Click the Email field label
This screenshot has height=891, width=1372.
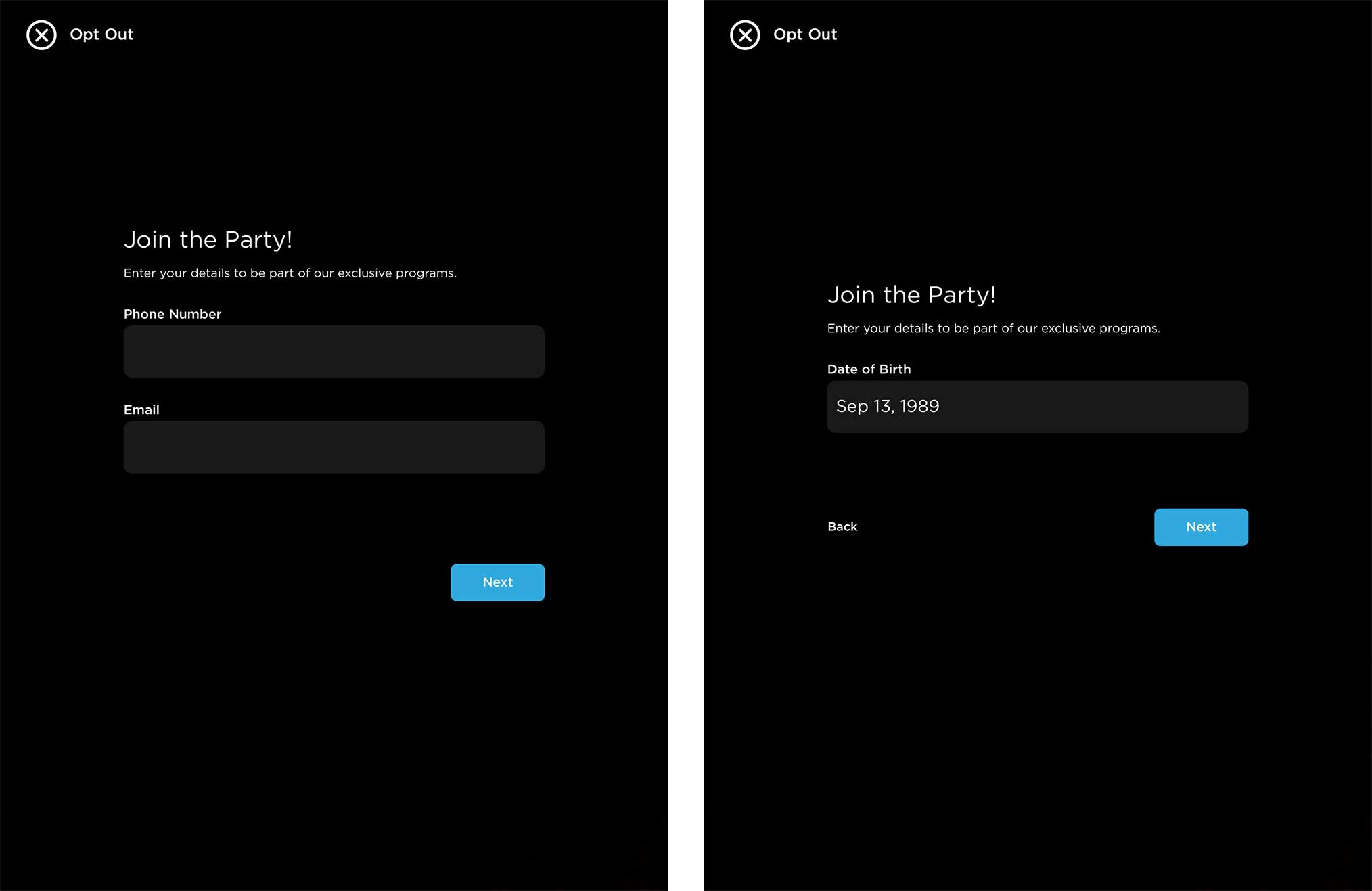[141, 409]
